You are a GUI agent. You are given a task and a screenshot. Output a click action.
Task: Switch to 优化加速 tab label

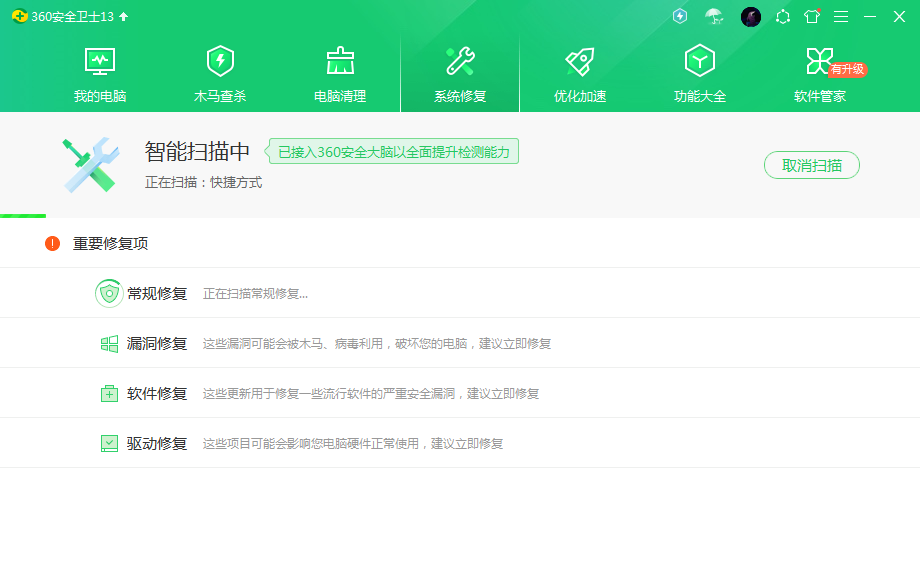580,96
